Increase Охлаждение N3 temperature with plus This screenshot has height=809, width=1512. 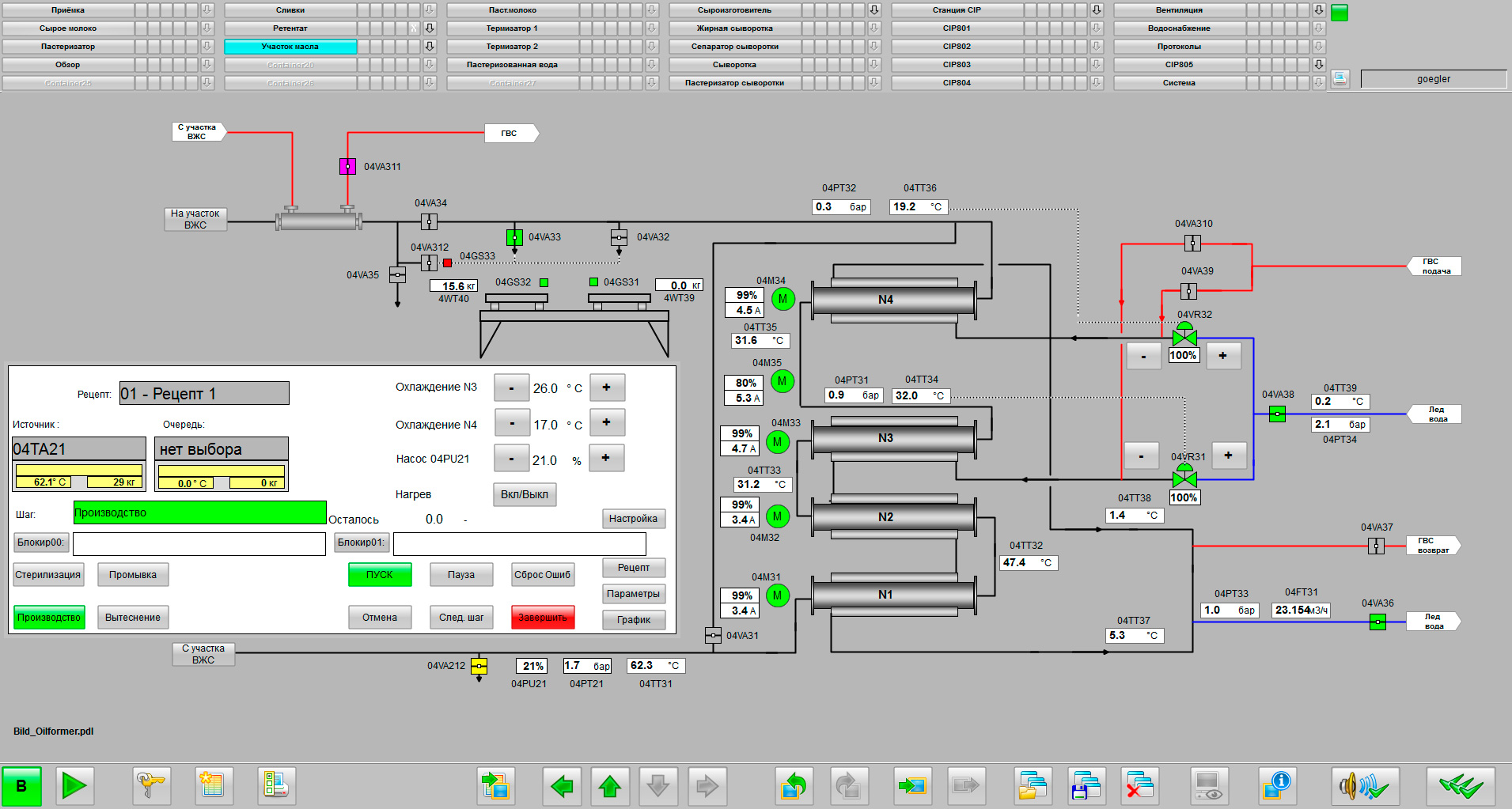607,387
